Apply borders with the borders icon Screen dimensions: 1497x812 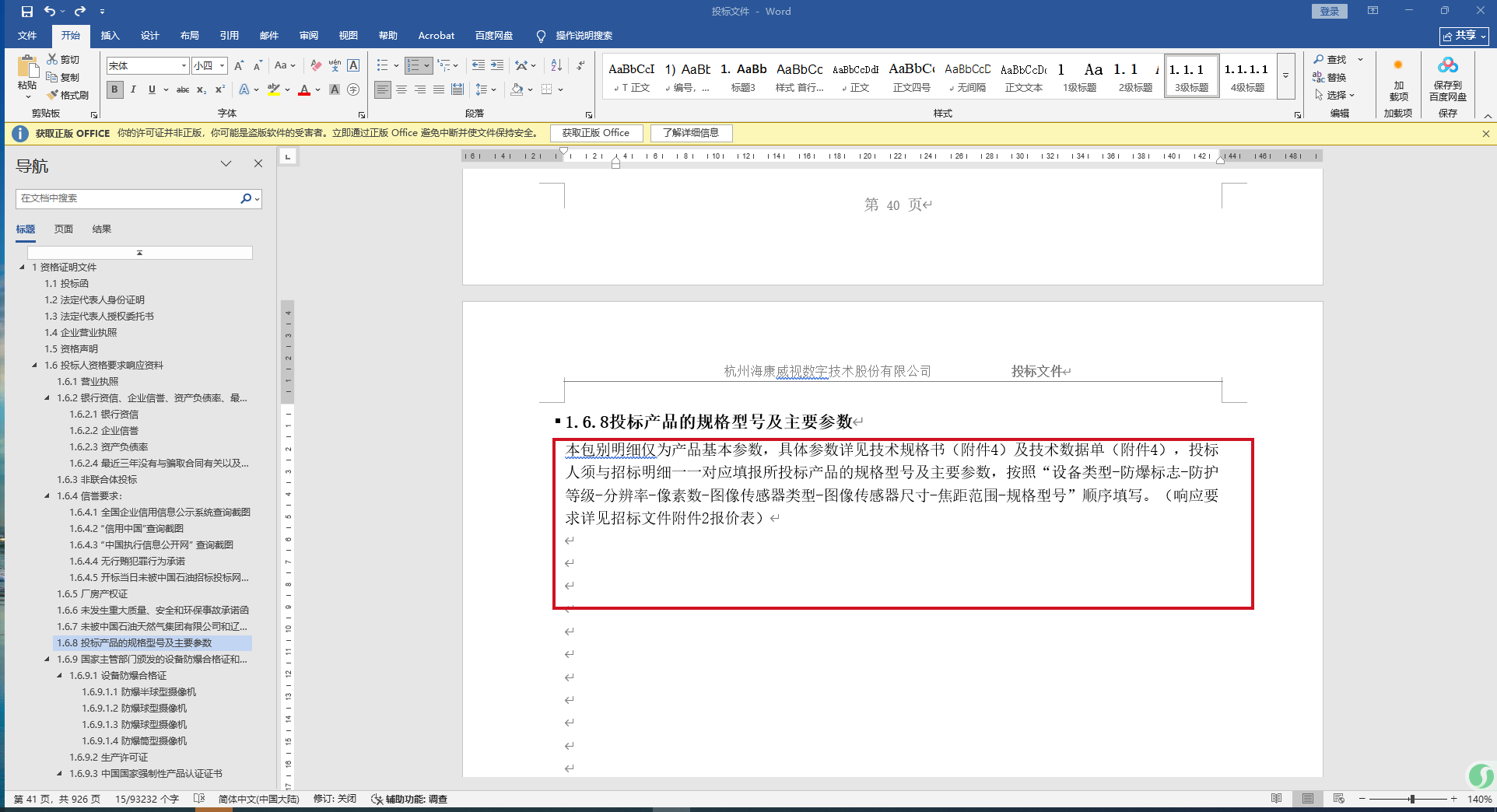pyautogui.click(x=546, y=89)
